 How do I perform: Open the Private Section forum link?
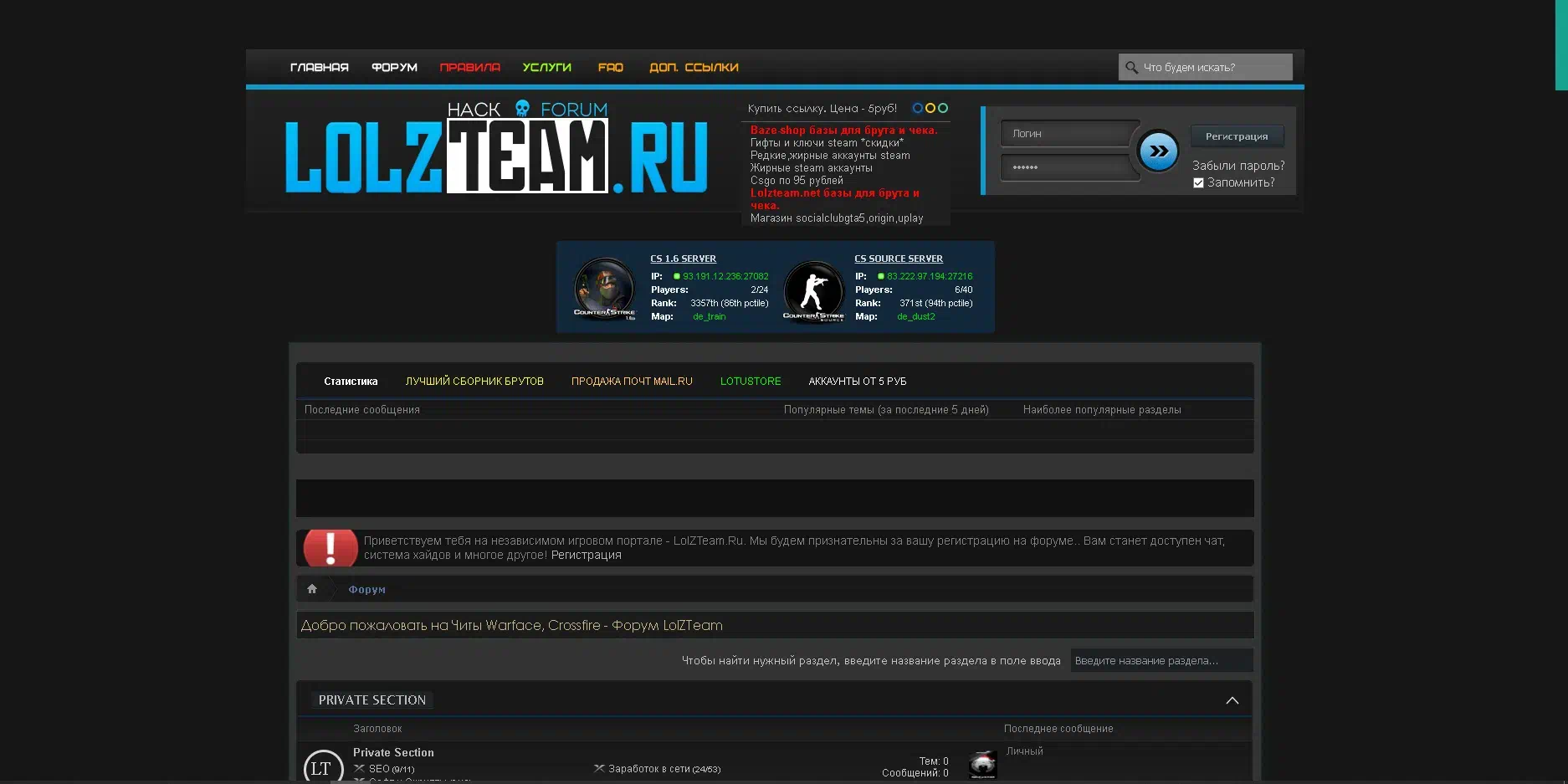pyautogui.click(x=393, y=752)
